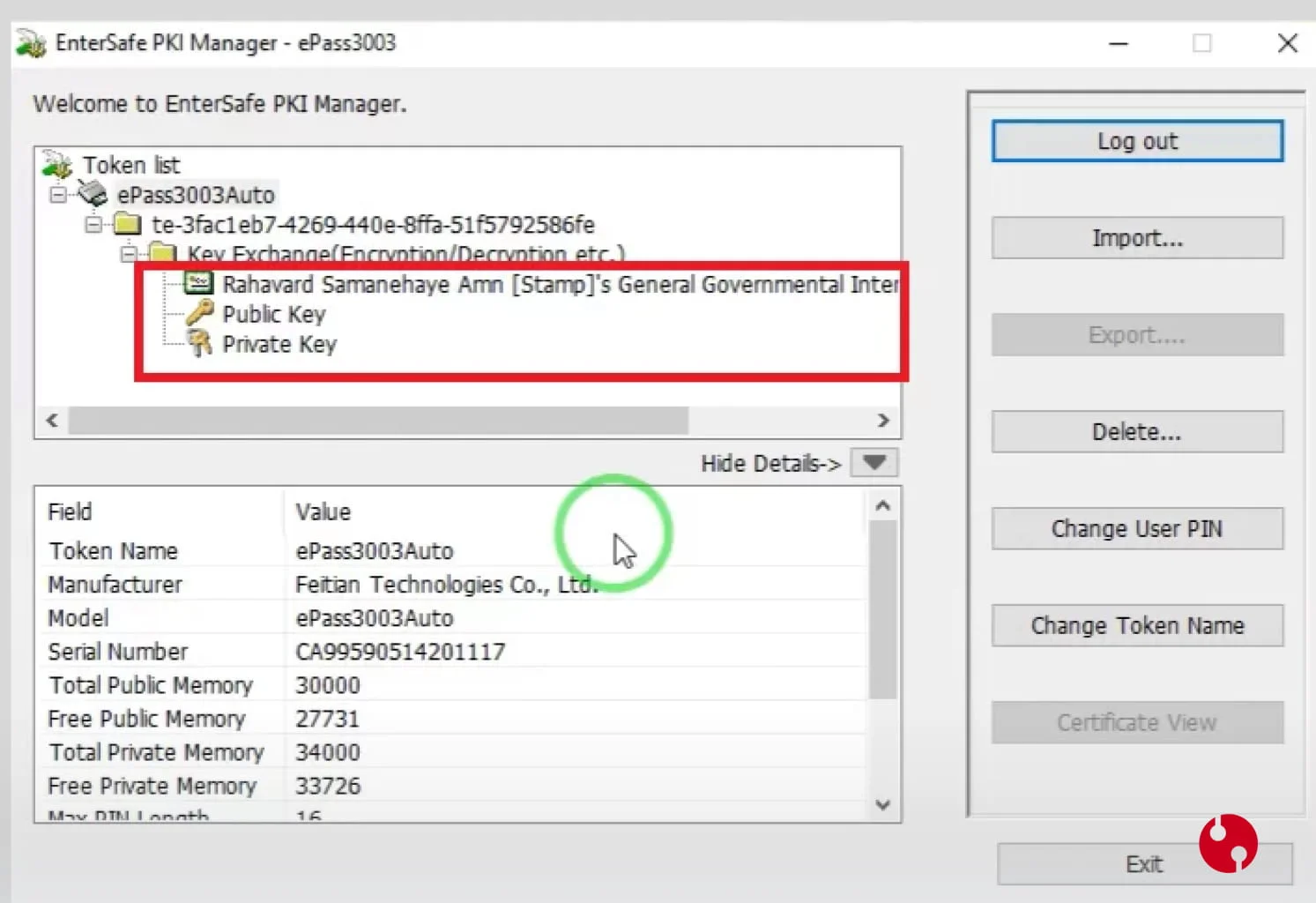This screenshot has width=1316, height=903.
Task: Click the details list scroll down arrow
Action: coord(883,804)
